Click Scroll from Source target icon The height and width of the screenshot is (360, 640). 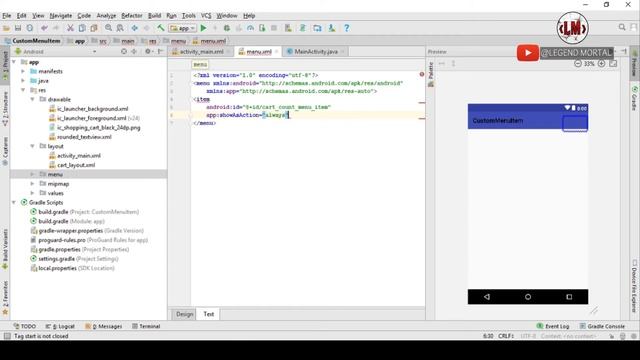click(124, 51)
